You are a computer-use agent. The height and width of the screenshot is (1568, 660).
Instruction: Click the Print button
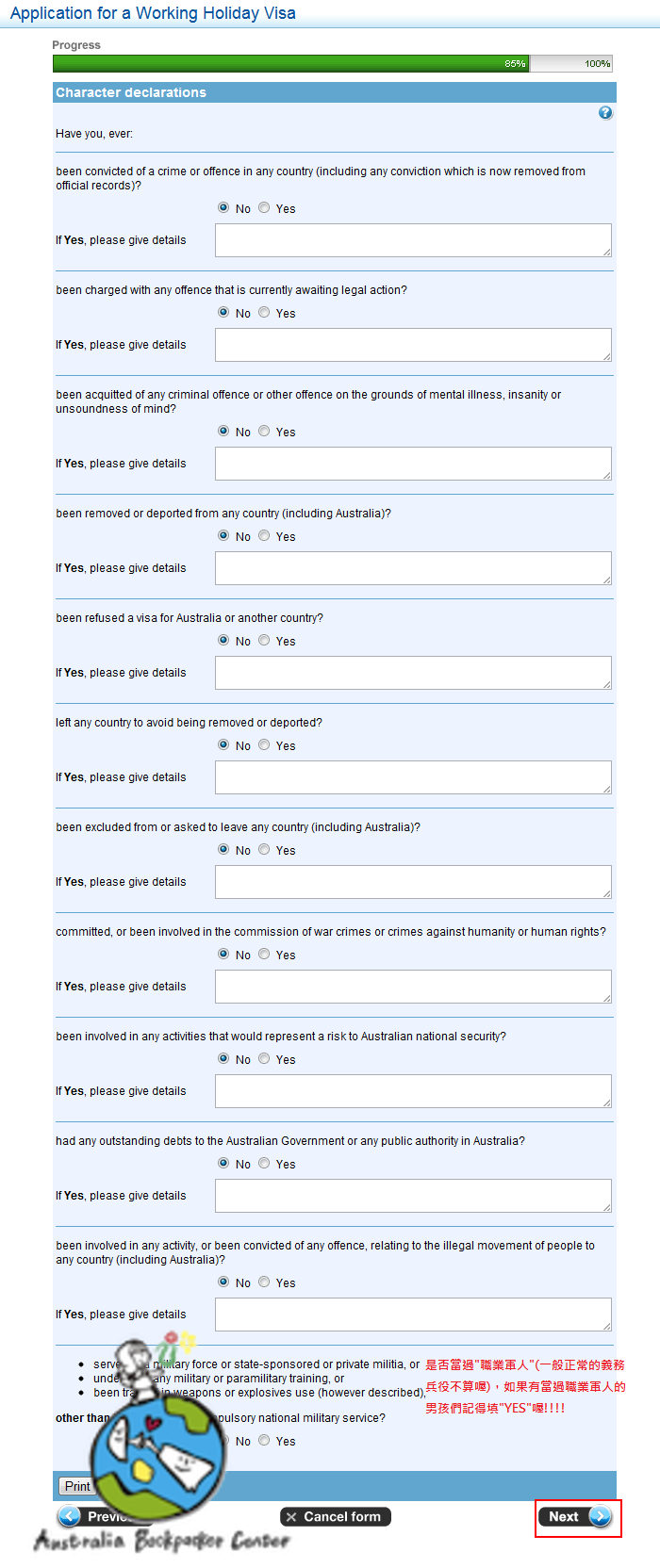[x=76, y=1486]
